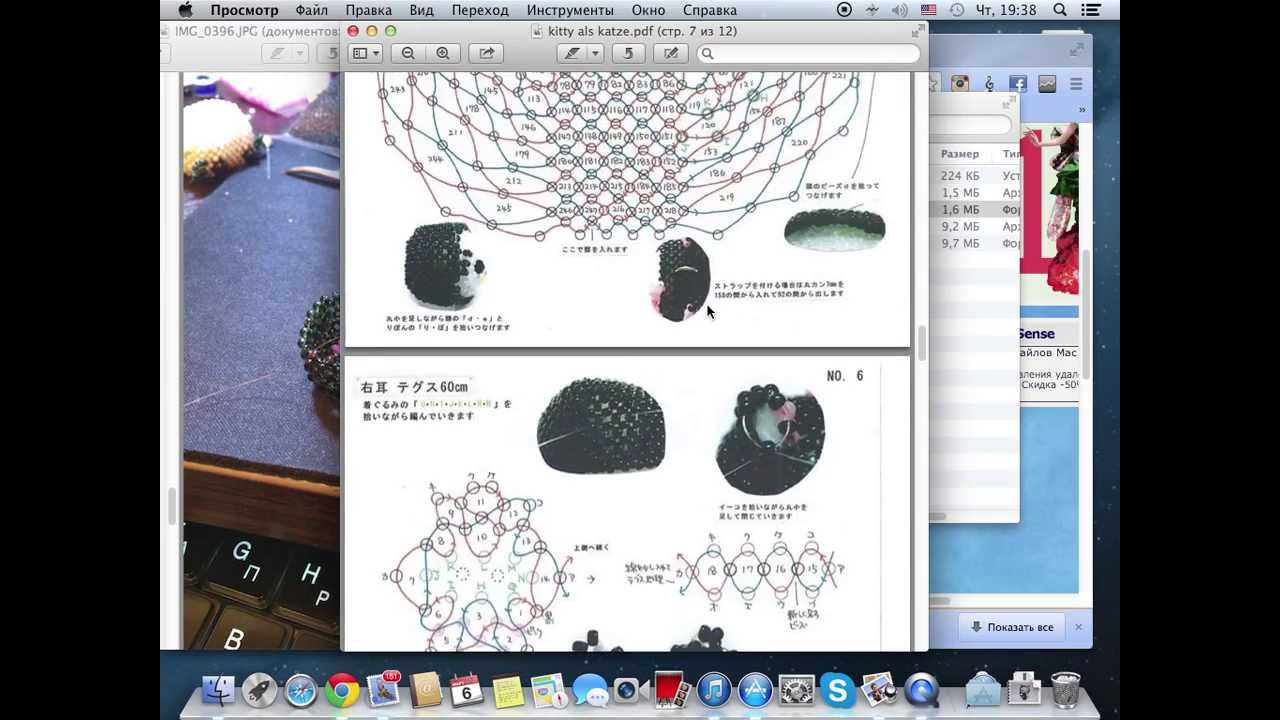The width and height of the screenshot is (1280, 720).
Task: Open the browser's hamburger menu
Action: click(1076, 85)
